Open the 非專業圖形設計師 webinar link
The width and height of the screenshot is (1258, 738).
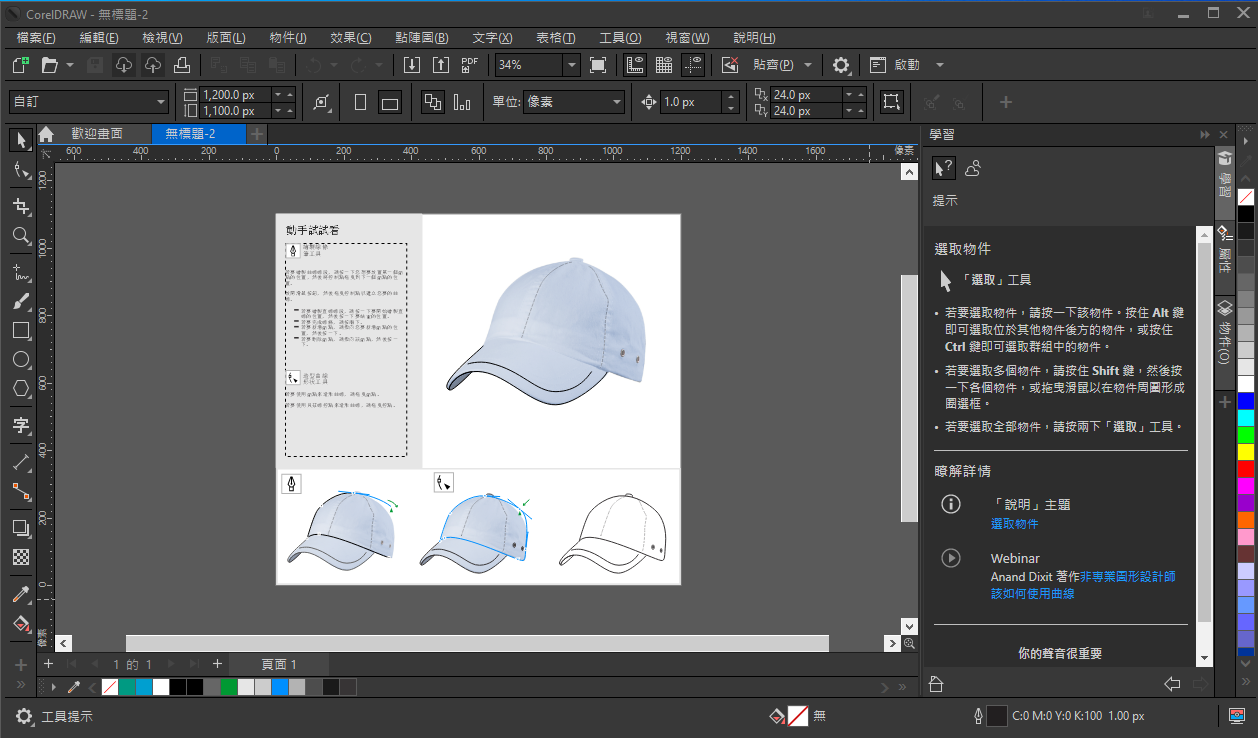(x=1128, y=577)
